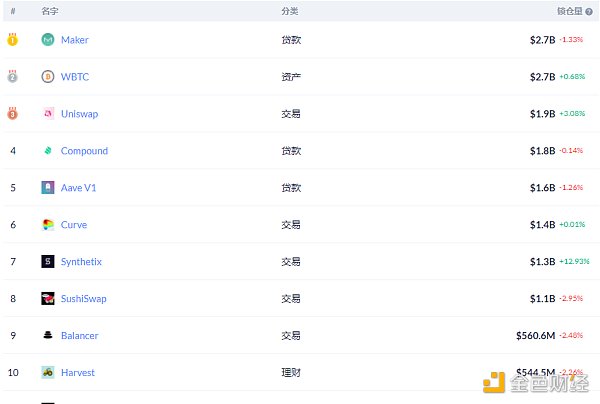Click the # rank column header

13,11
